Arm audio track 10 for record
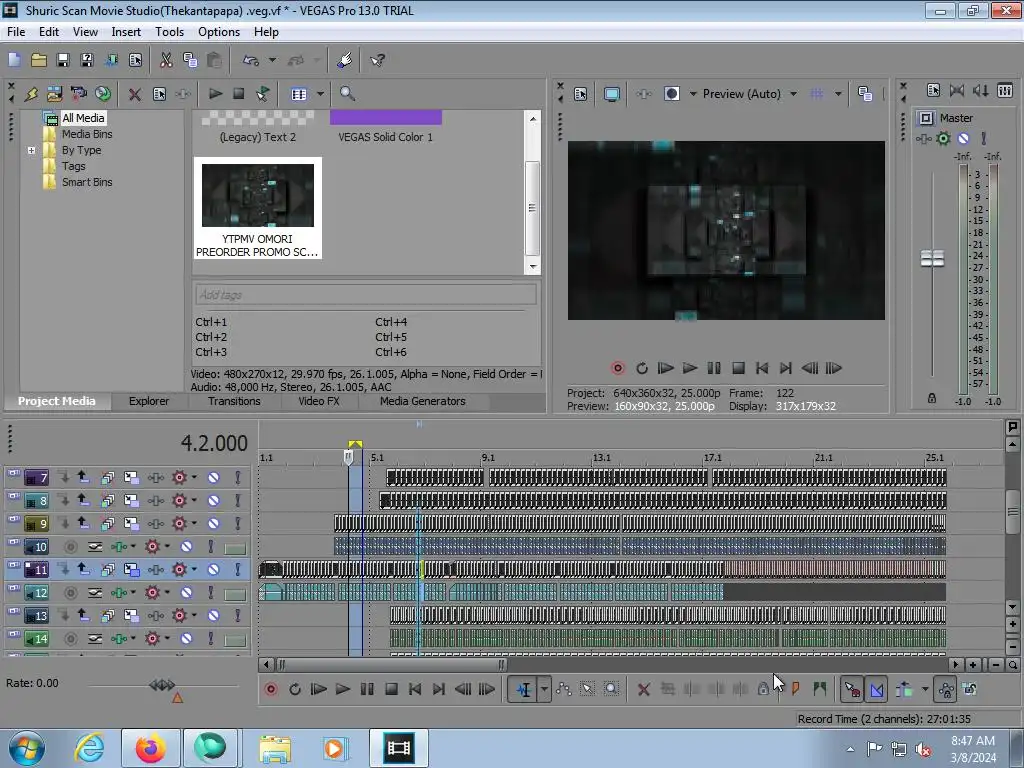 pos(71,547)
